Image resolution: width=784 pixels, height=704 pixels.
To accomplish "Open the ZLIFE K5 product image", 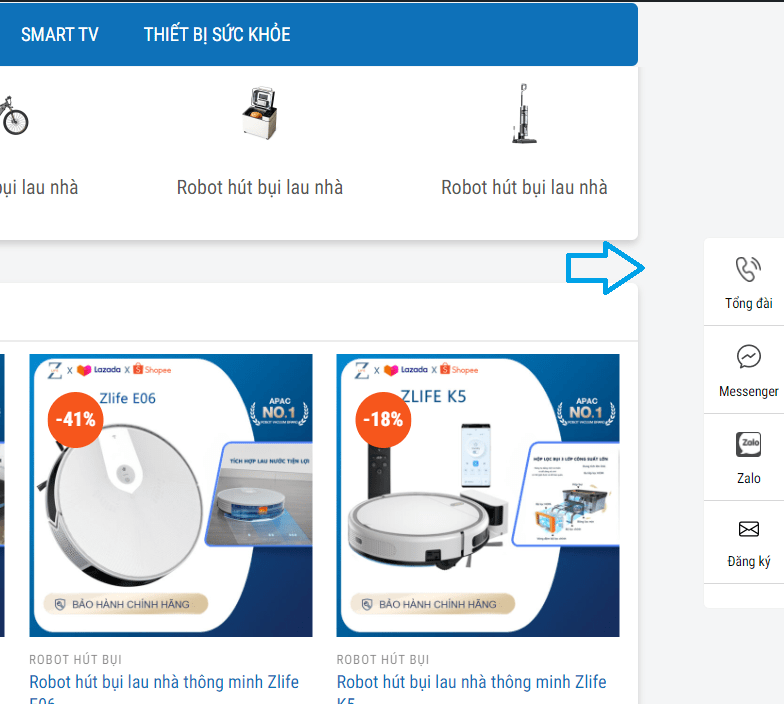I will [x=478, y=495].
